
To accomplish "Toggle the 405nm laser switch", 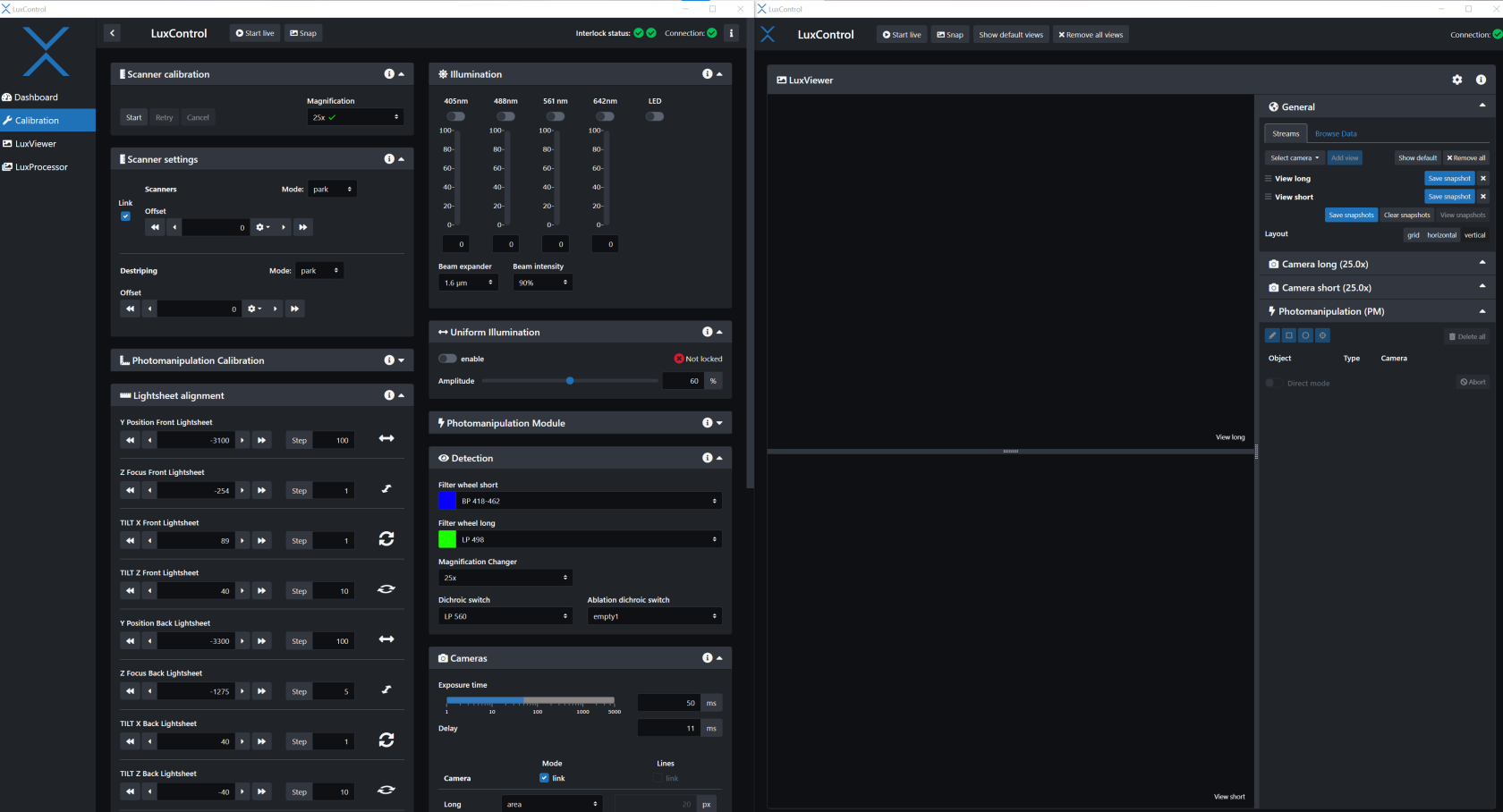I will click(456, 116).
